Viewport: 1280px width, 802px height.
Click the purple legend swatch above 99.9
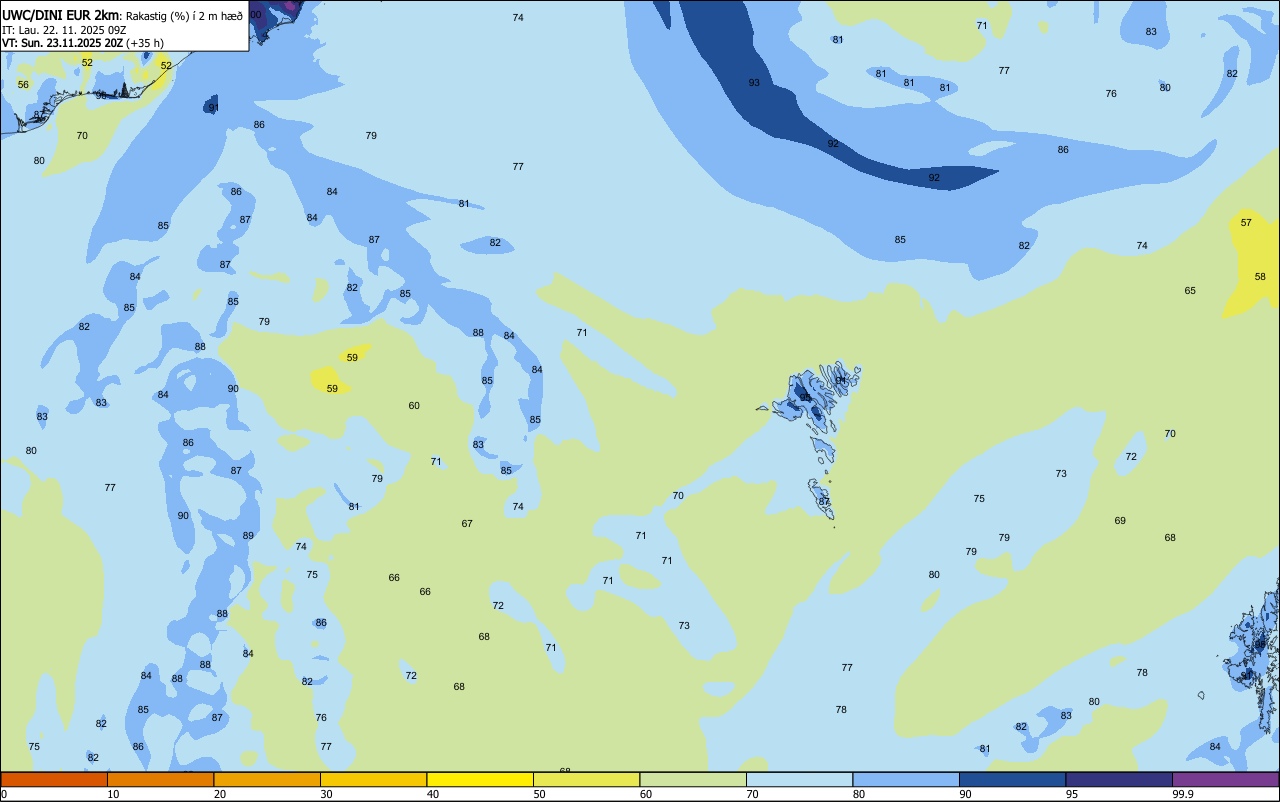click(1225, 779)
